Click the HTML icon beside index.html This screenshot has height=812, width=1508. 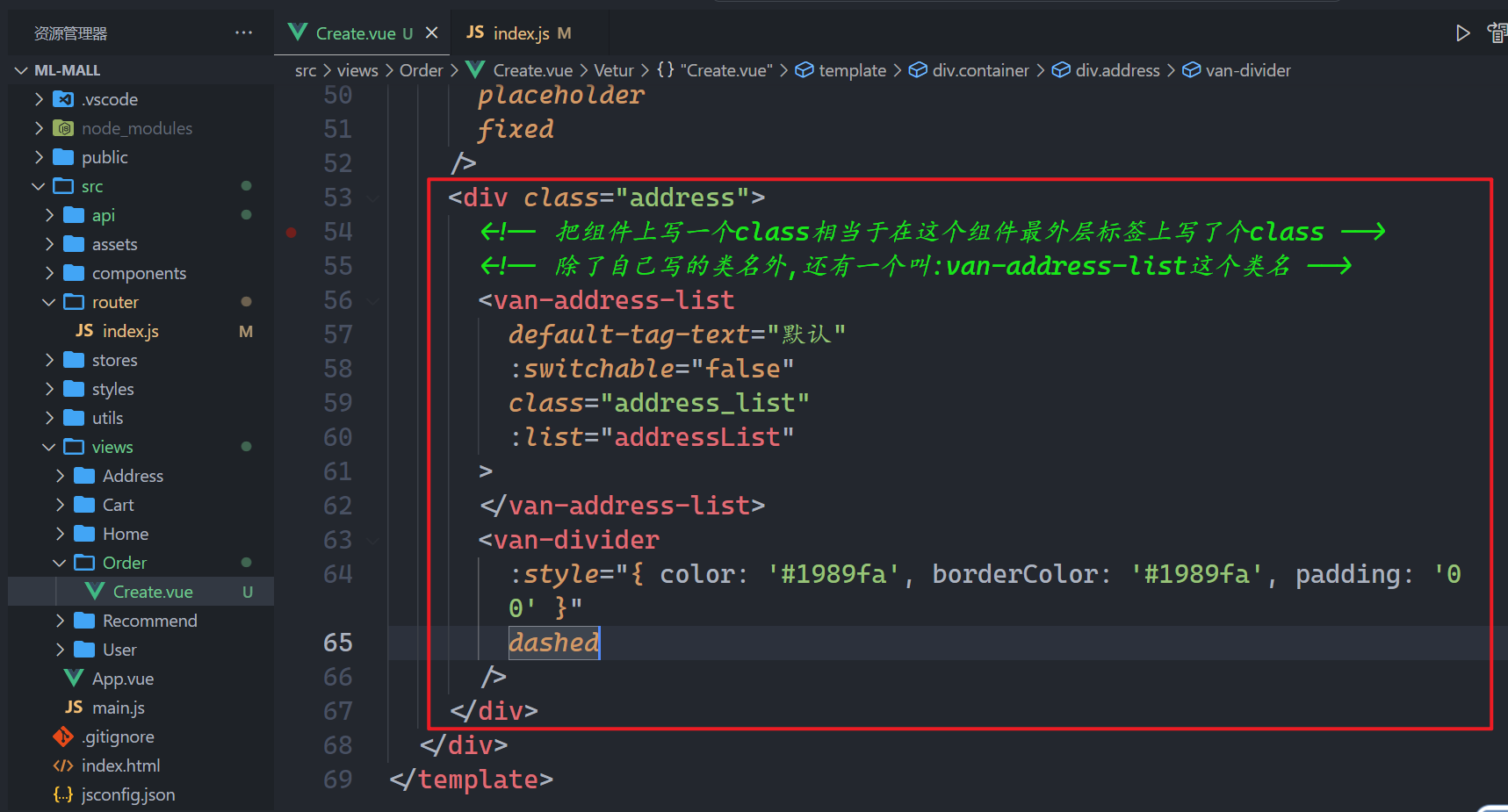(x=63, y=765)
